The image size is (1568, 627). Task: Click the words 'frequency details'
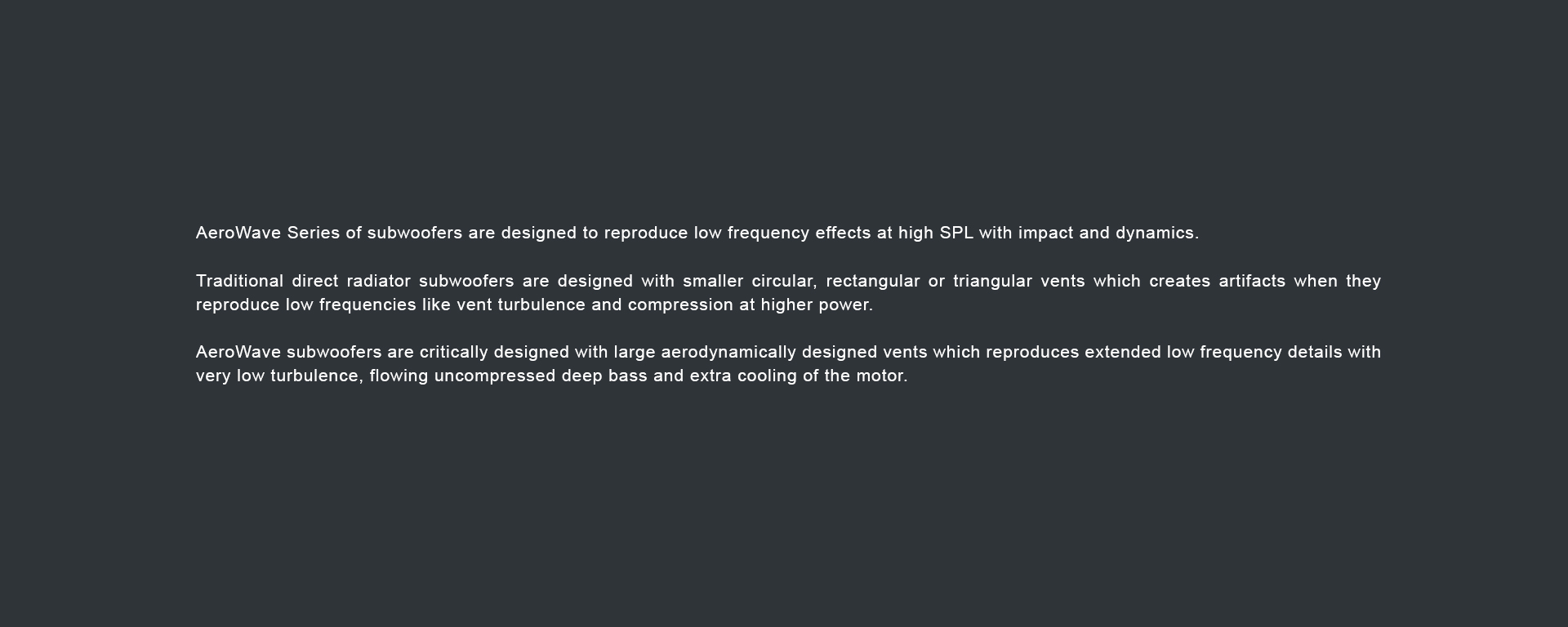1271,353
